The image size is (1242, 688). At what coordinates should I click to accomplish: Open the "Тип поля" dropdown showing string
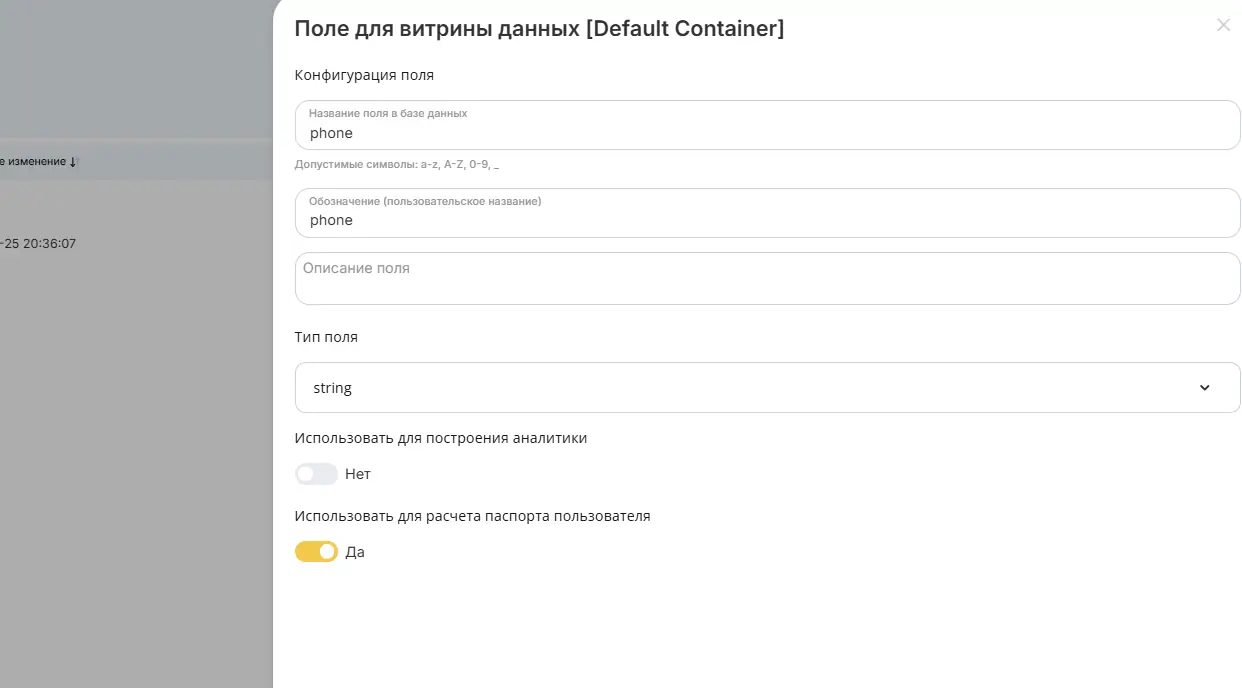(x=767, y=388)
